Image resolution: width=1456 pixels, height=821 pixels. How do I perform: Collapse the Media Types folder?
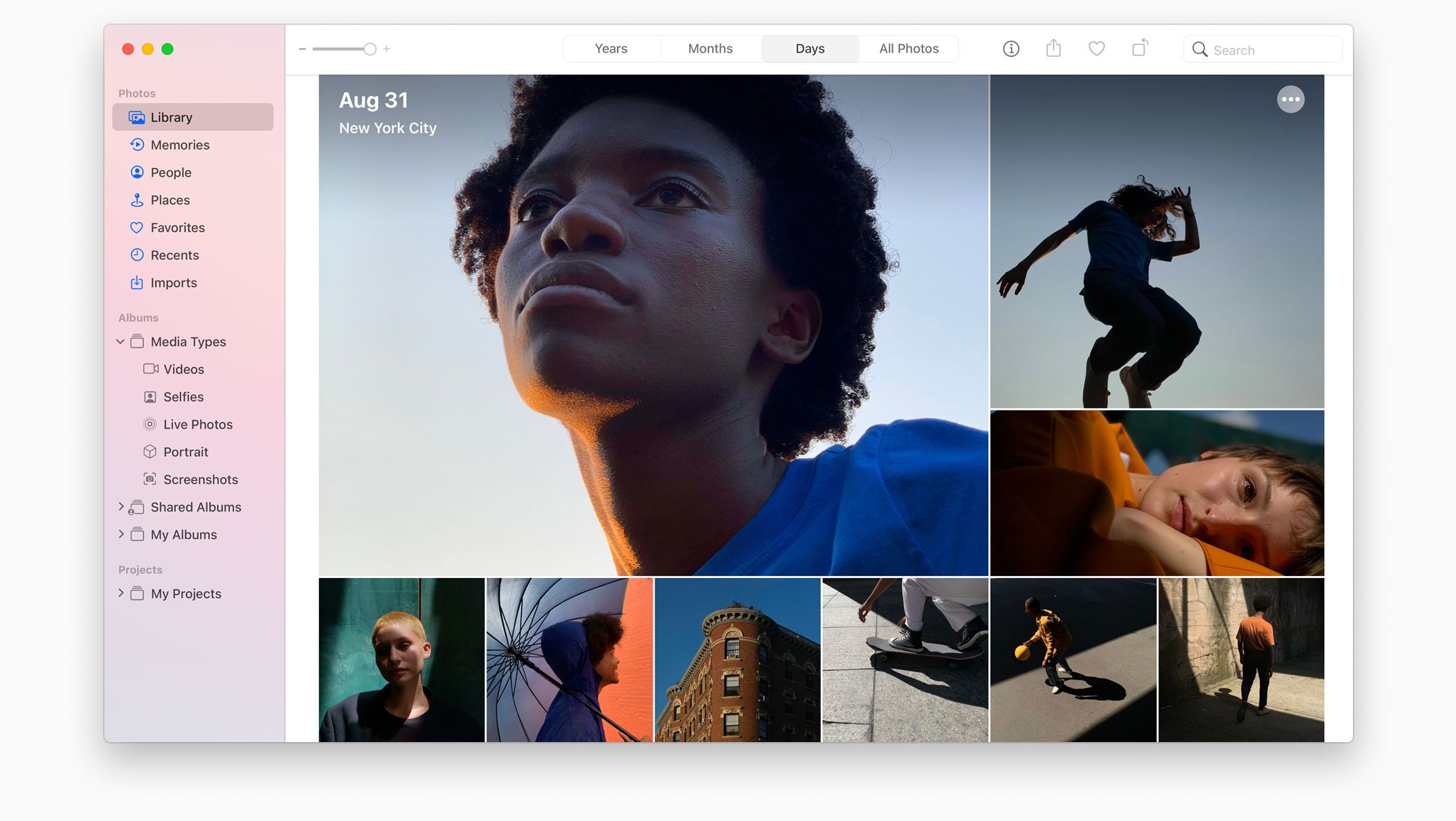120,342
